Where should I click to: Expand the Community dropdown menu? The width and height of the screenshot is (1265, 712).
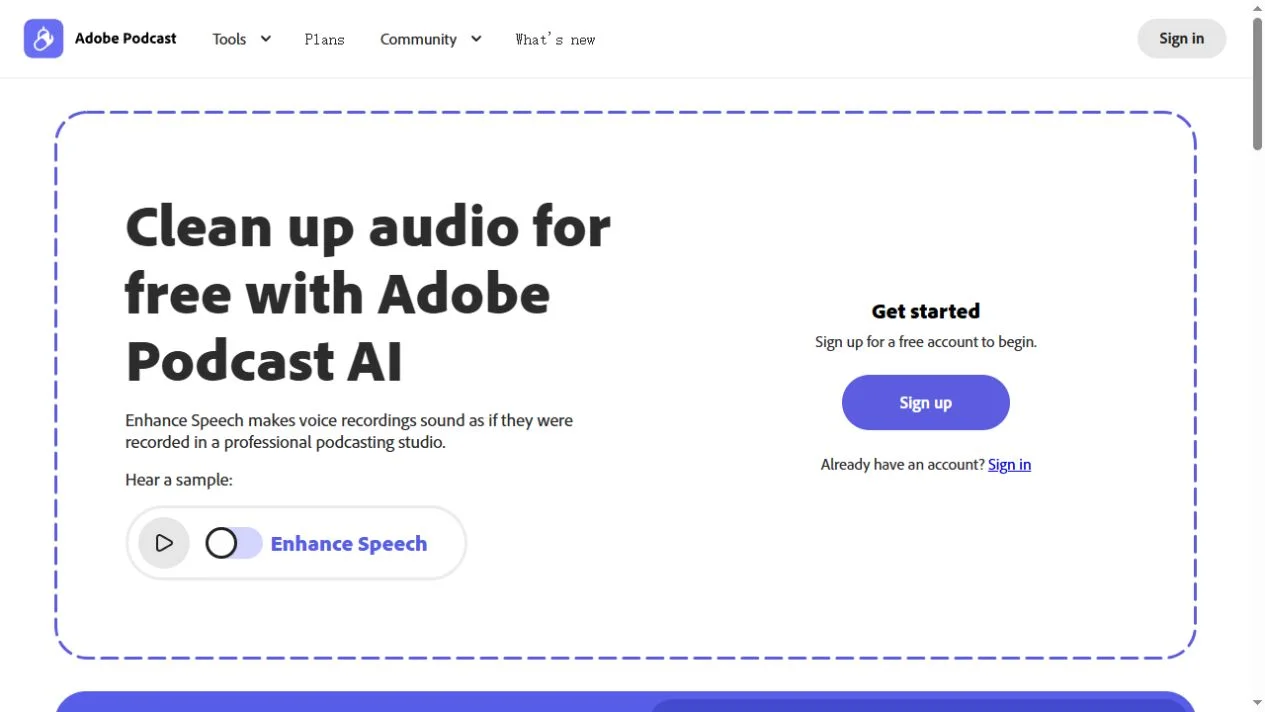coord(431,39)
